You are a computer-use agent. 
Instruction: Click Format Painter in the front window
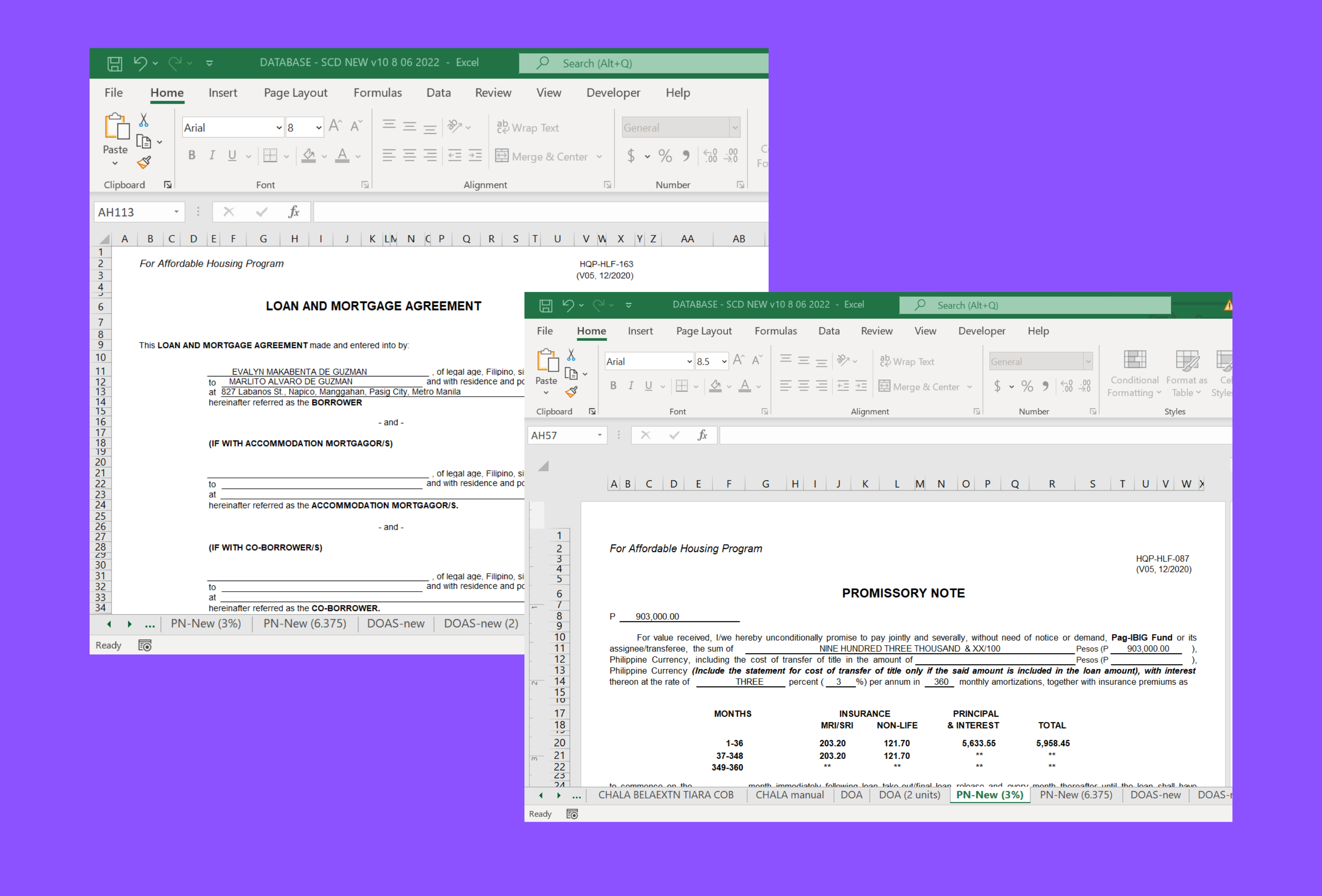(571, 392)
